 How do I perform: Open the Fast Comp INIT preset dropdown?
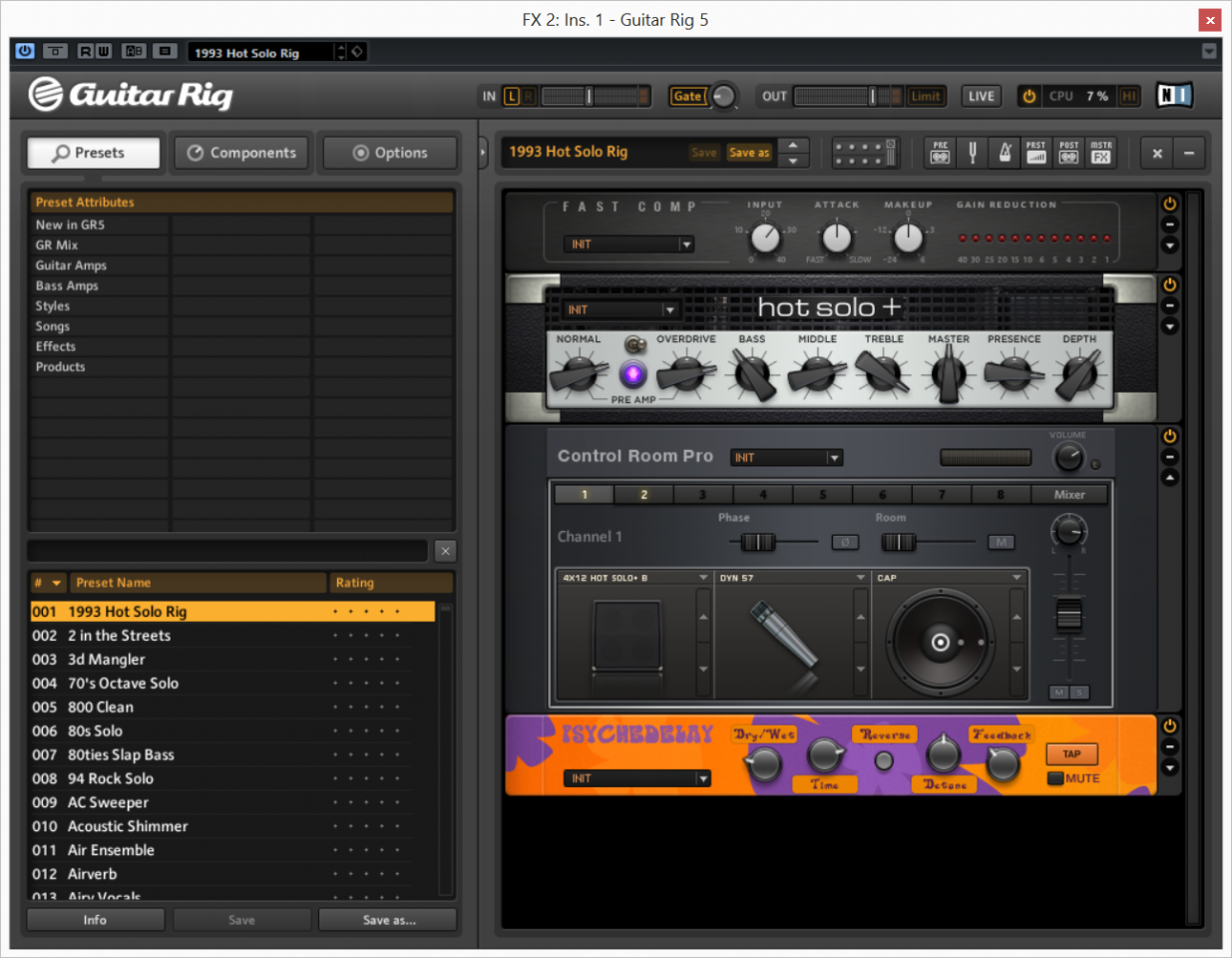point(629,243)
